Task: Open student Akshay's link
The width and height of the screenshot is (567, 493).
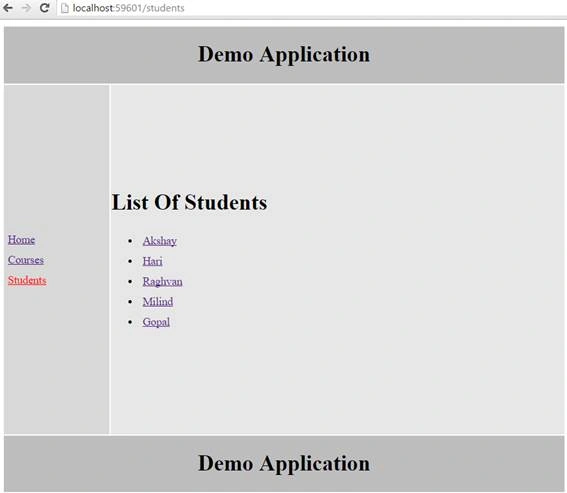Action: pyautogui.click(x=159, y=241)
